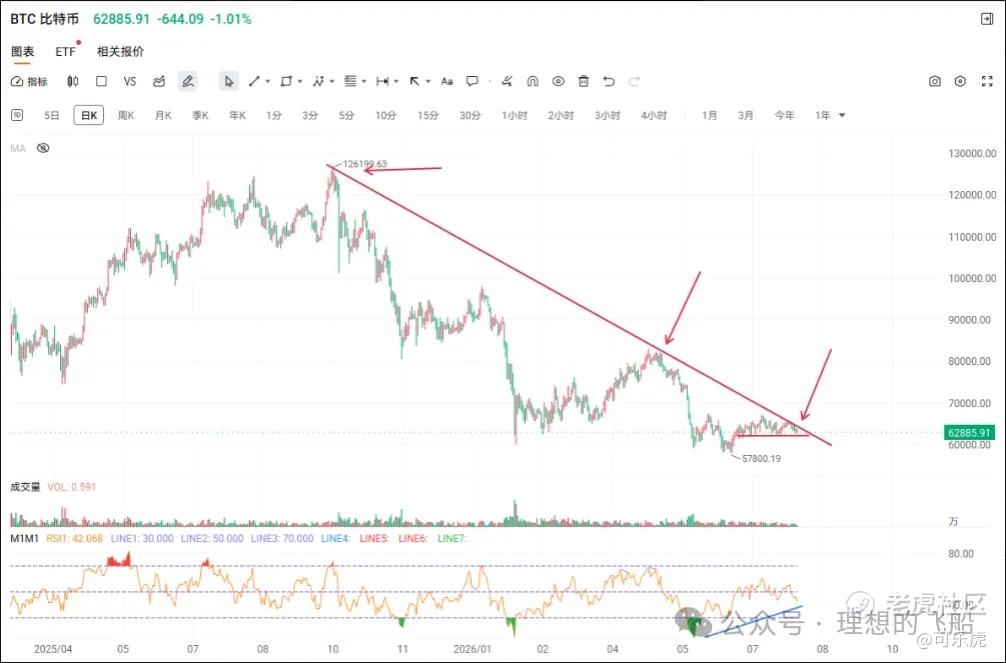The image size is (1006, 663).
Task: Click the square layout icon
Action: (101, 82)
